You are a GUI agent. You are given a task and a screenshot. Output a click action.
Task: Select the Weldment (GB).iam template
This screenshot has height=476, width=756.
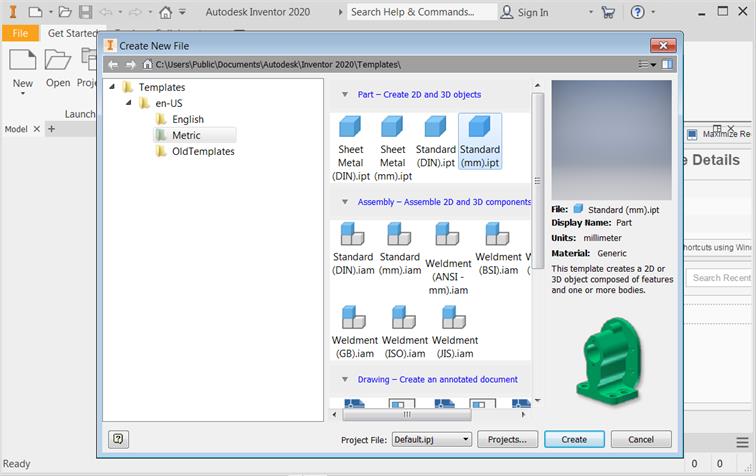[355, 332]
